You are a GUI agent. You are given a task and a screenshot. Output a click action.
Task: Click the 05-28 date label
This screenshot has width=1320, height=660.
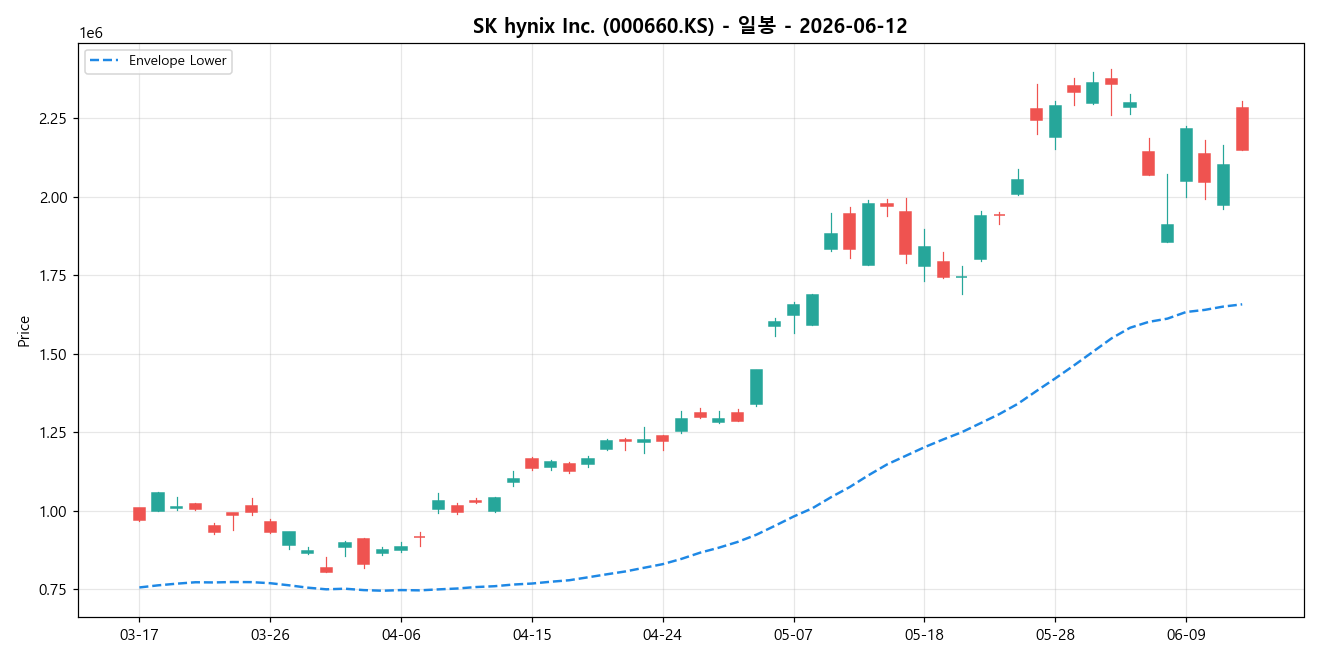pyautogui.click(x=1055, y=635)
